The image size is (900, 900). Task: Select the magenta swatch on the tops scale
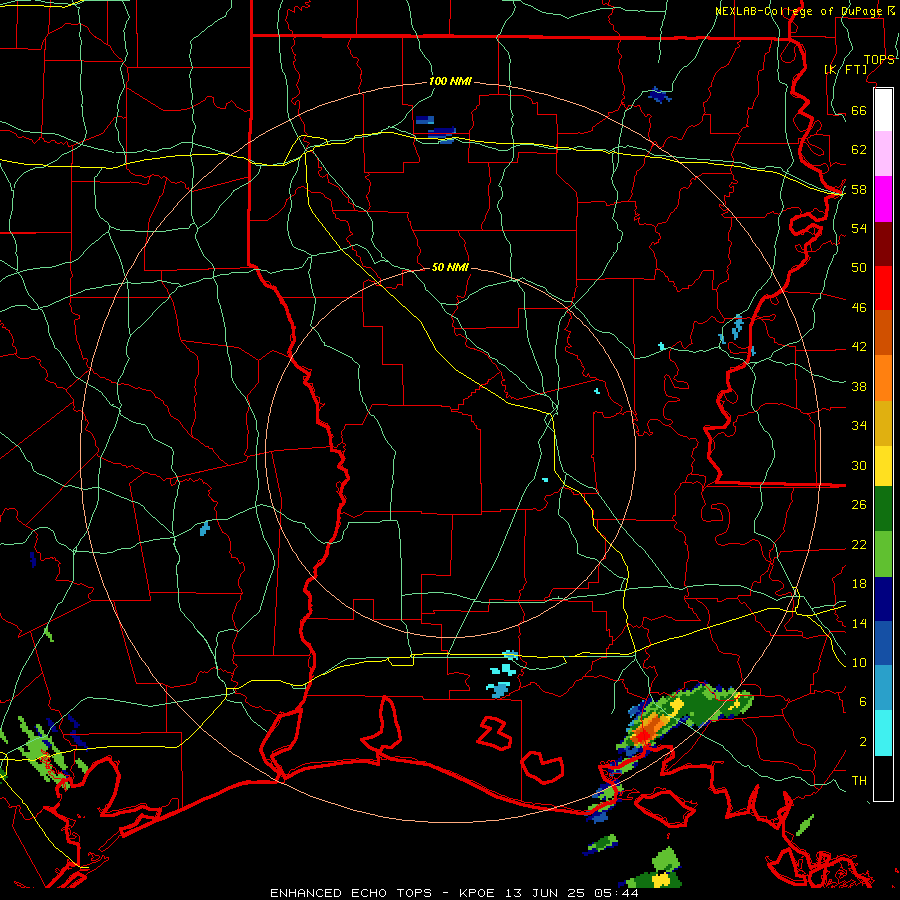pyautogui.click(x=883, y=199)
